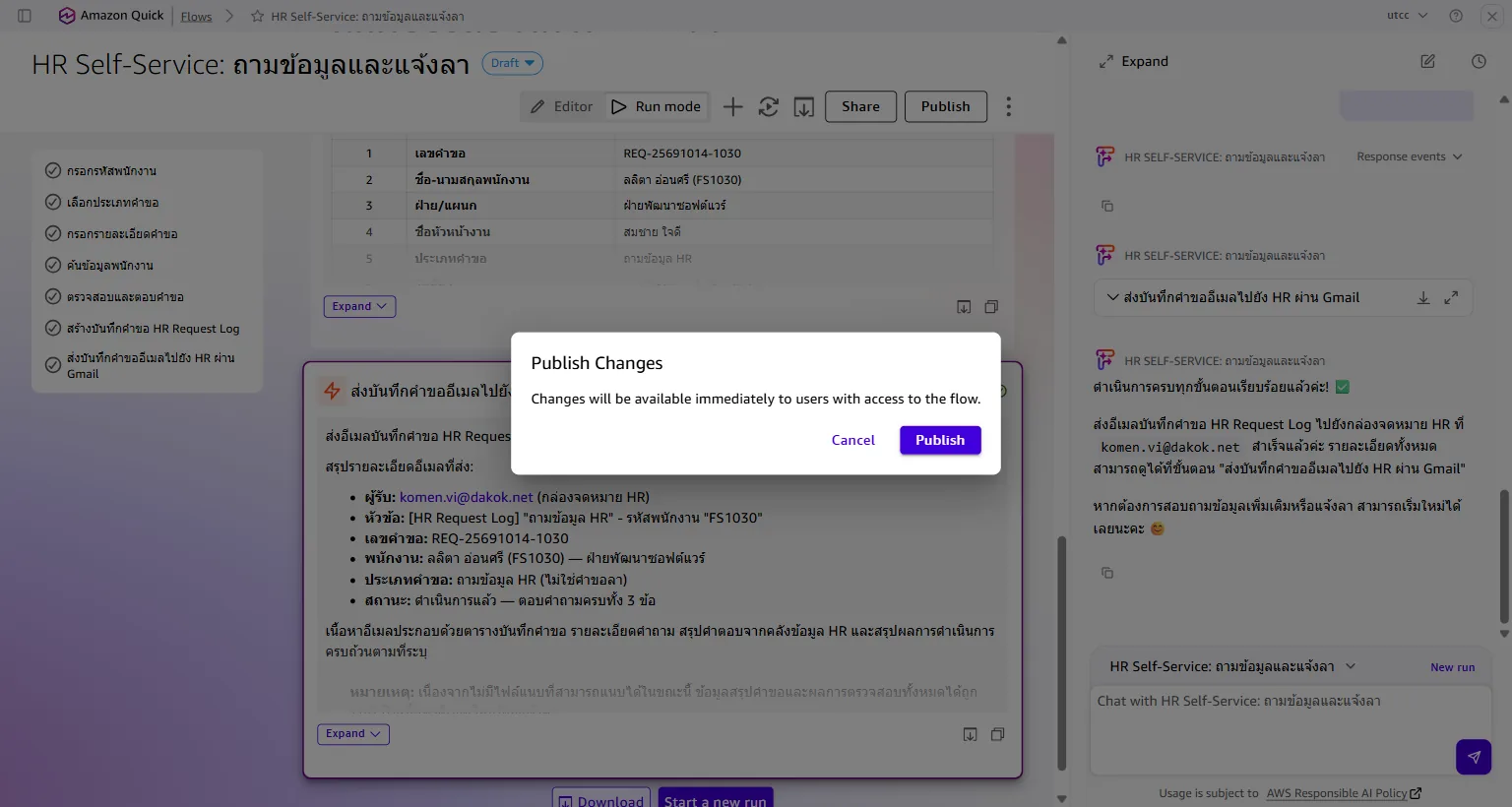Toggle the left navigation sidebar icon

click(x=25, y=16)
